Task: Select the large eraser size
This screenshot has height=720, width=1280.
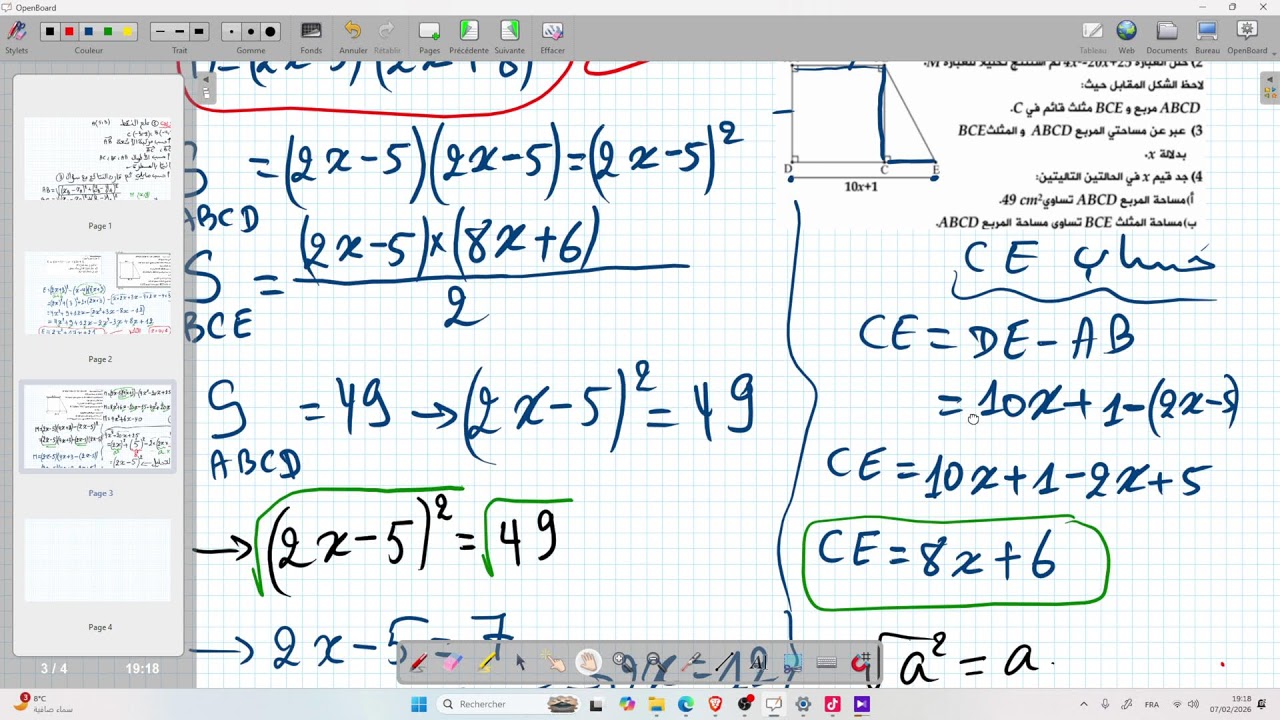Action: [270, 31]
